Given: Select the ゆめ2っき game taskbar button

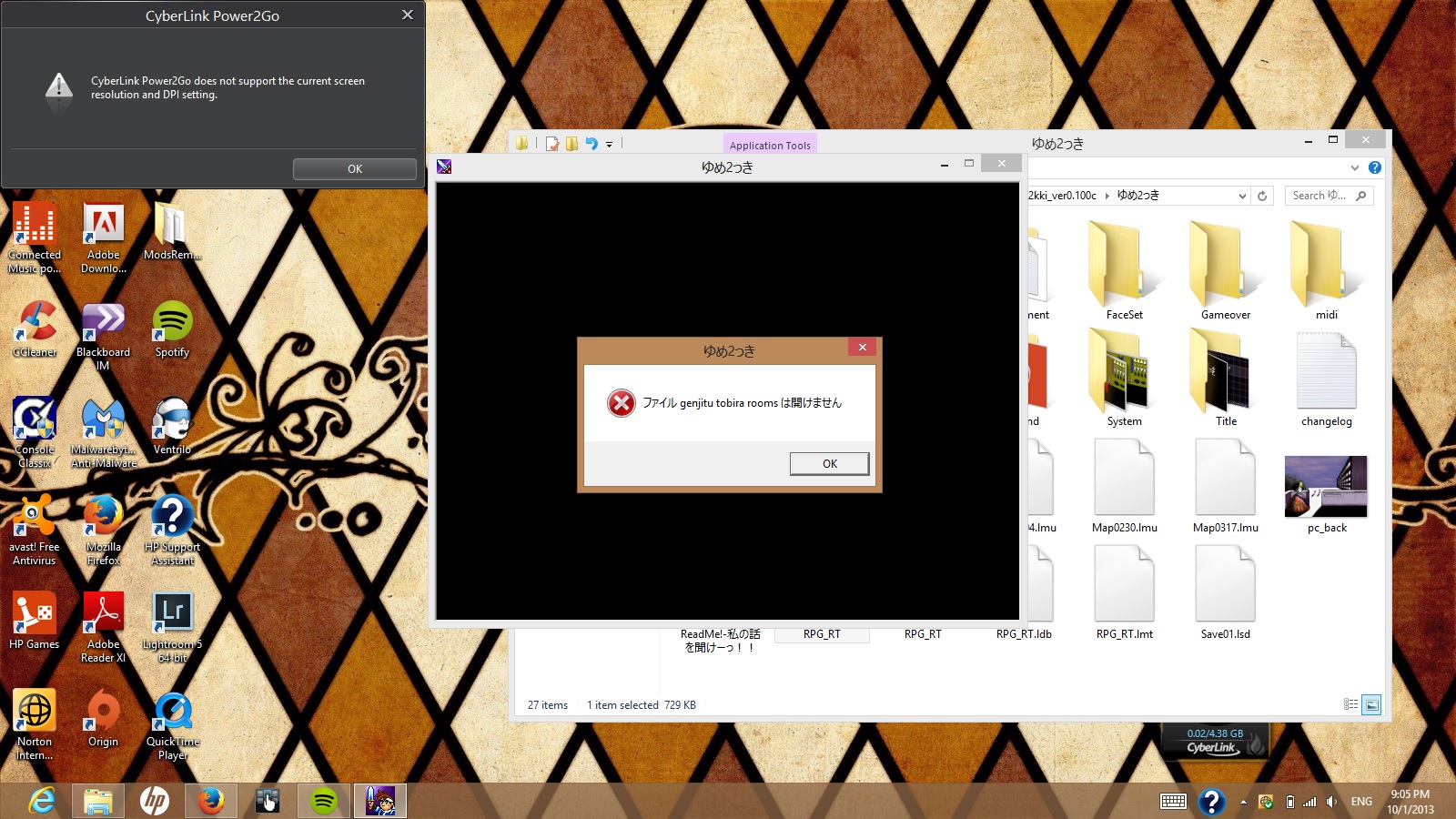Looking at the screenshot, I should click(380, 801).
